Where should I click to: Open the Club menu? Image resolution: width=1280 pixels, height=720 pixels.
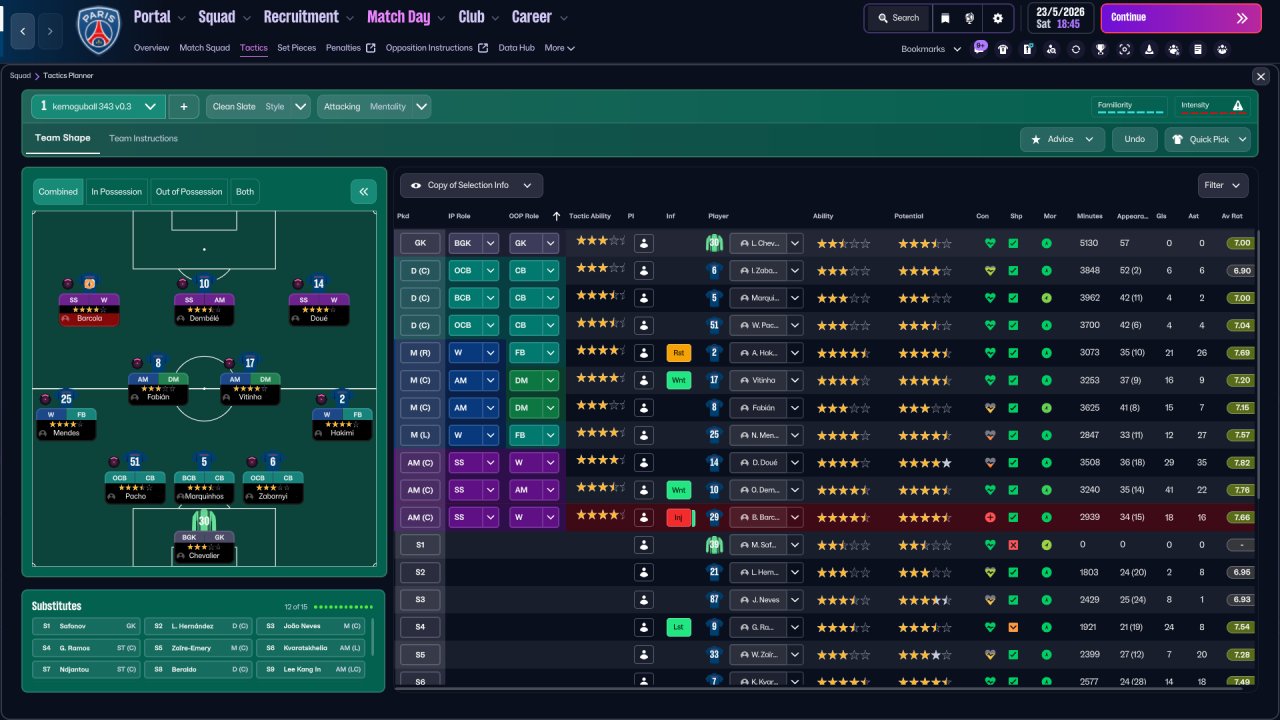click(x=479, y=17)
